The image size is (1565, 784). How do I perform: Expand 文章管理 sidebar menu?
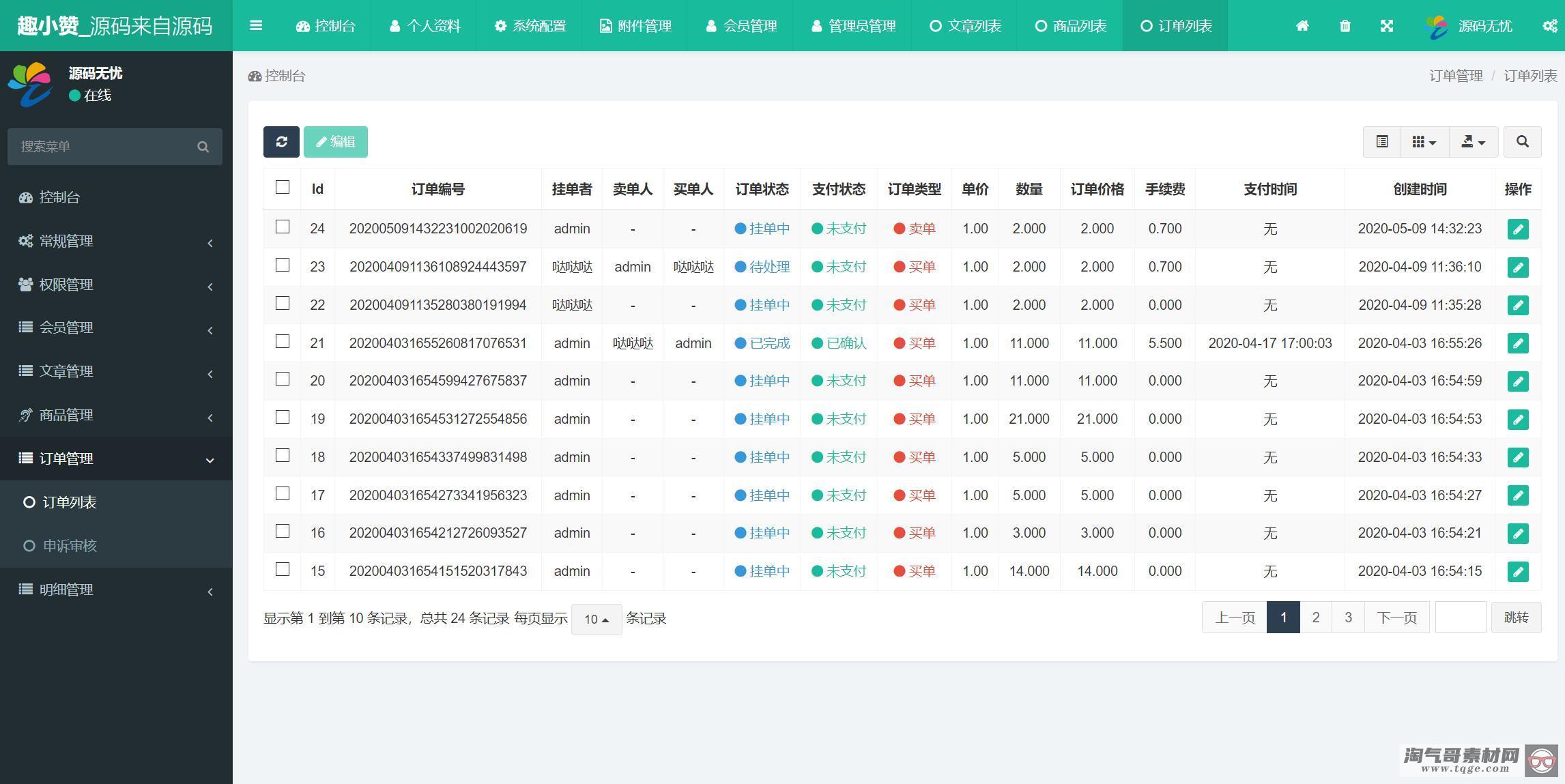116,371
